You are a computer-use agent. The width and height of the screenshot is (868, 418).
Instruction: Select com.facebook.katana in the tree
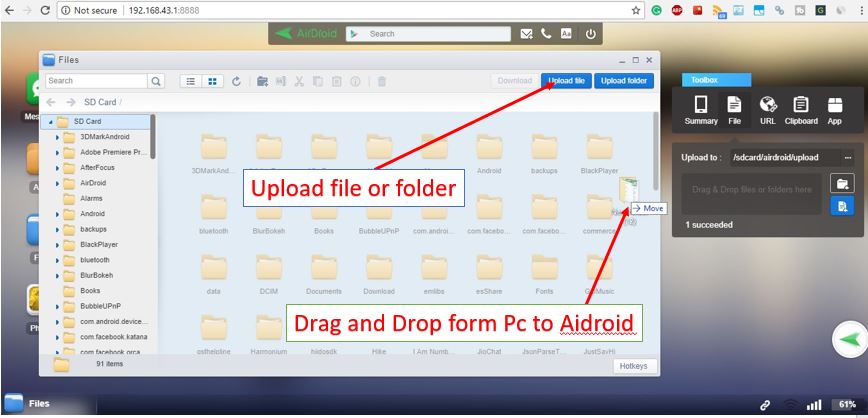click(x=113, y=337)
